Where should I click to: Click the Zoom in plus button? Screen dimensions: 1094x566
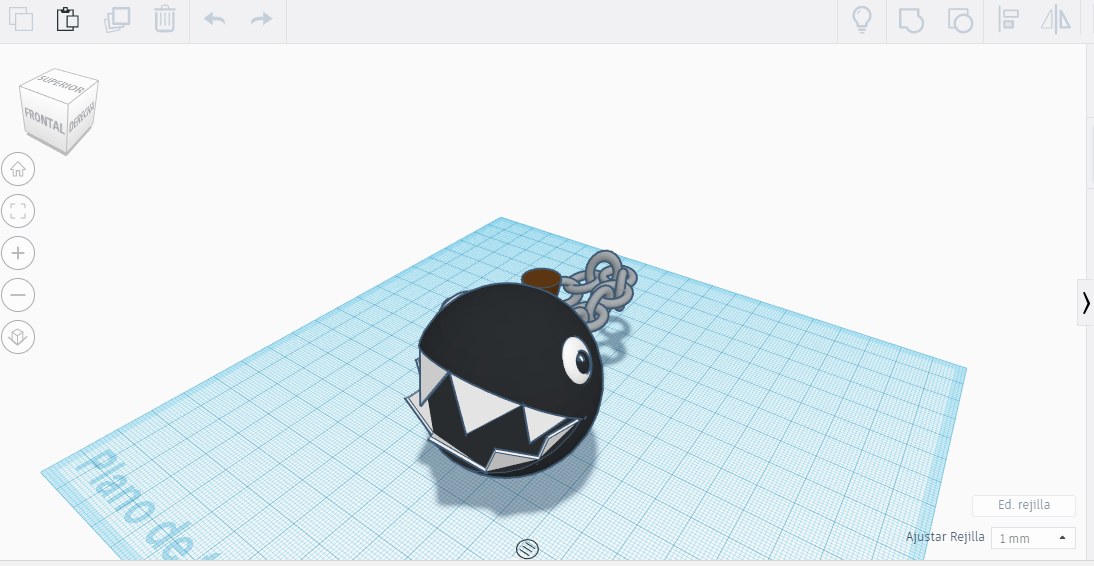tap(18, 253)
